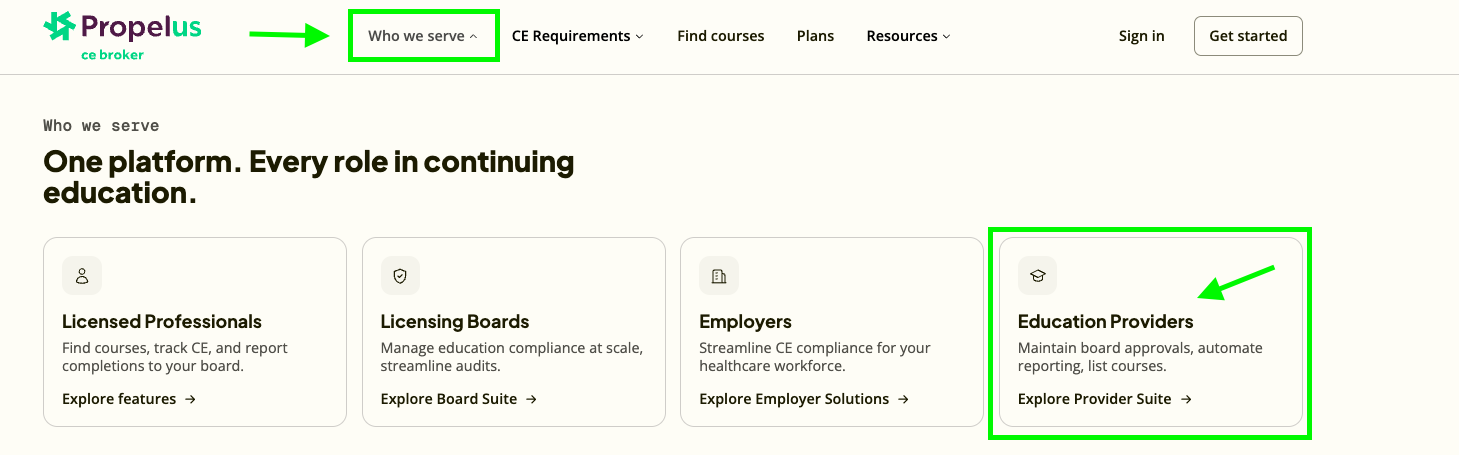Click the arrow beside Explore Board Suite
1459x455 pixels.
(531, 399)
